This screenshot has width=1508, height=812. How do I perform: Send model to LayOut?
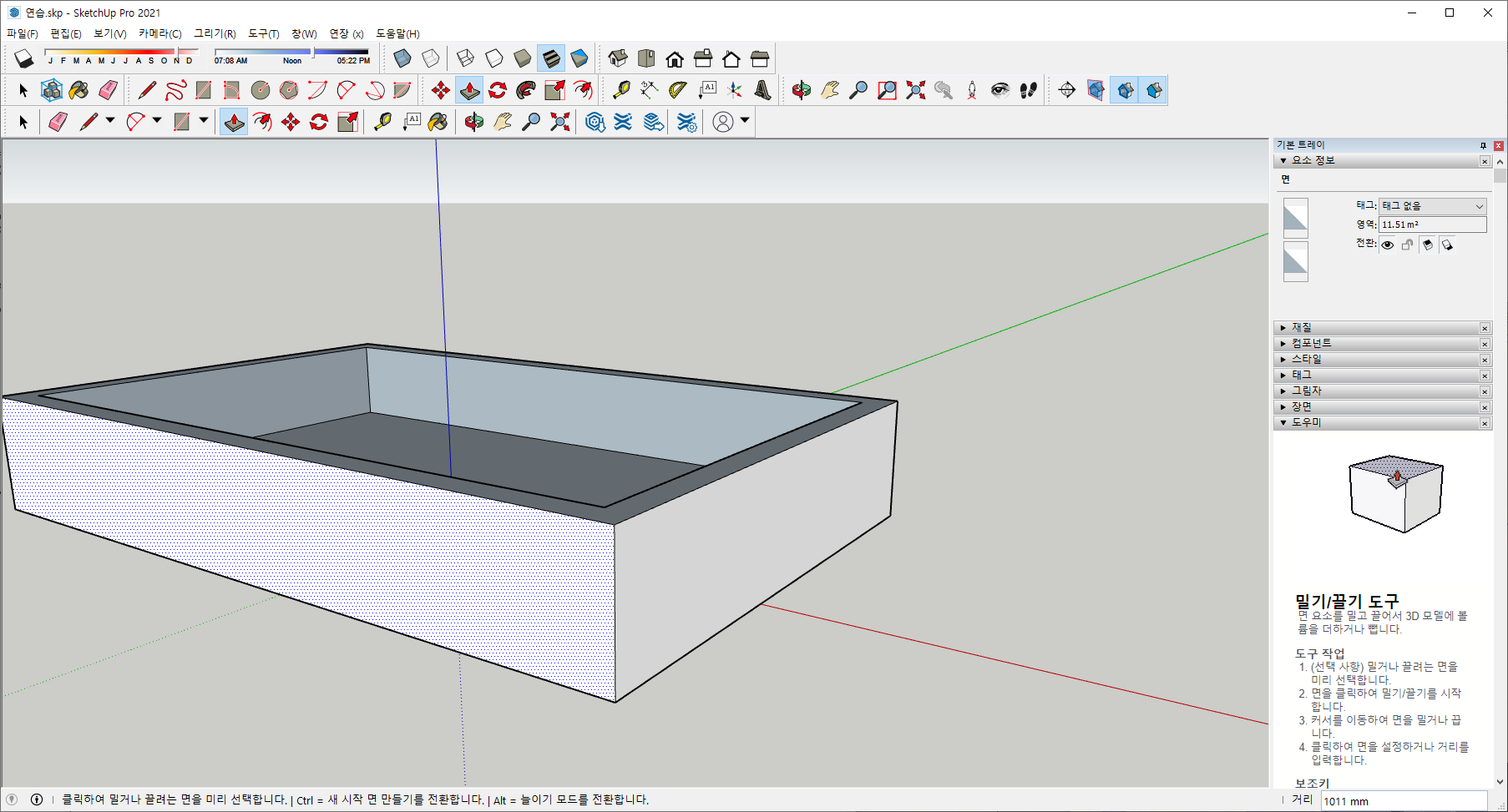653,122
